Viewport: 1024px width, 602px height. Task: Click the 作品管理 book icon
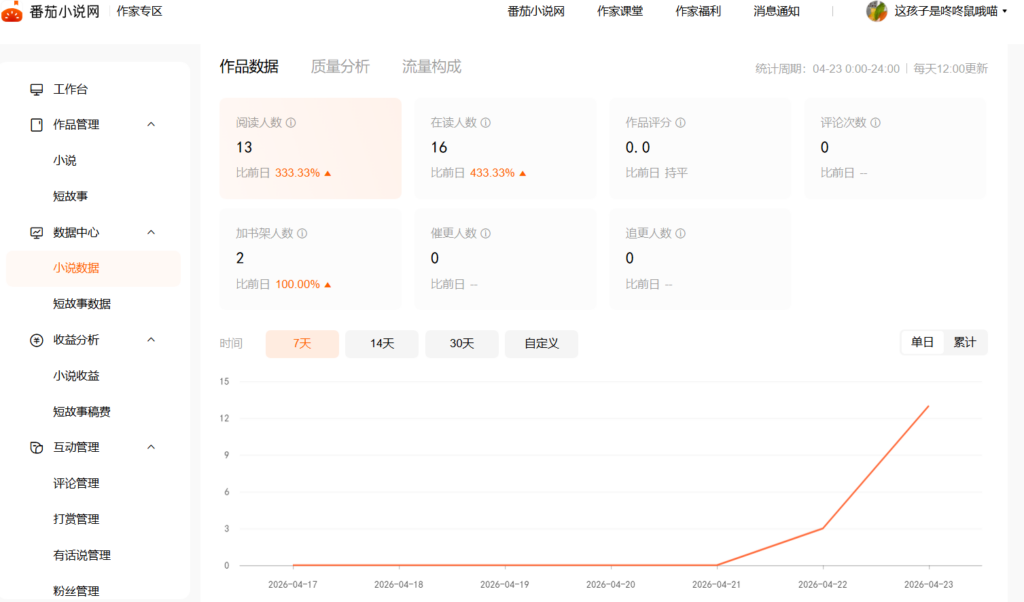(x=37, y=125)
